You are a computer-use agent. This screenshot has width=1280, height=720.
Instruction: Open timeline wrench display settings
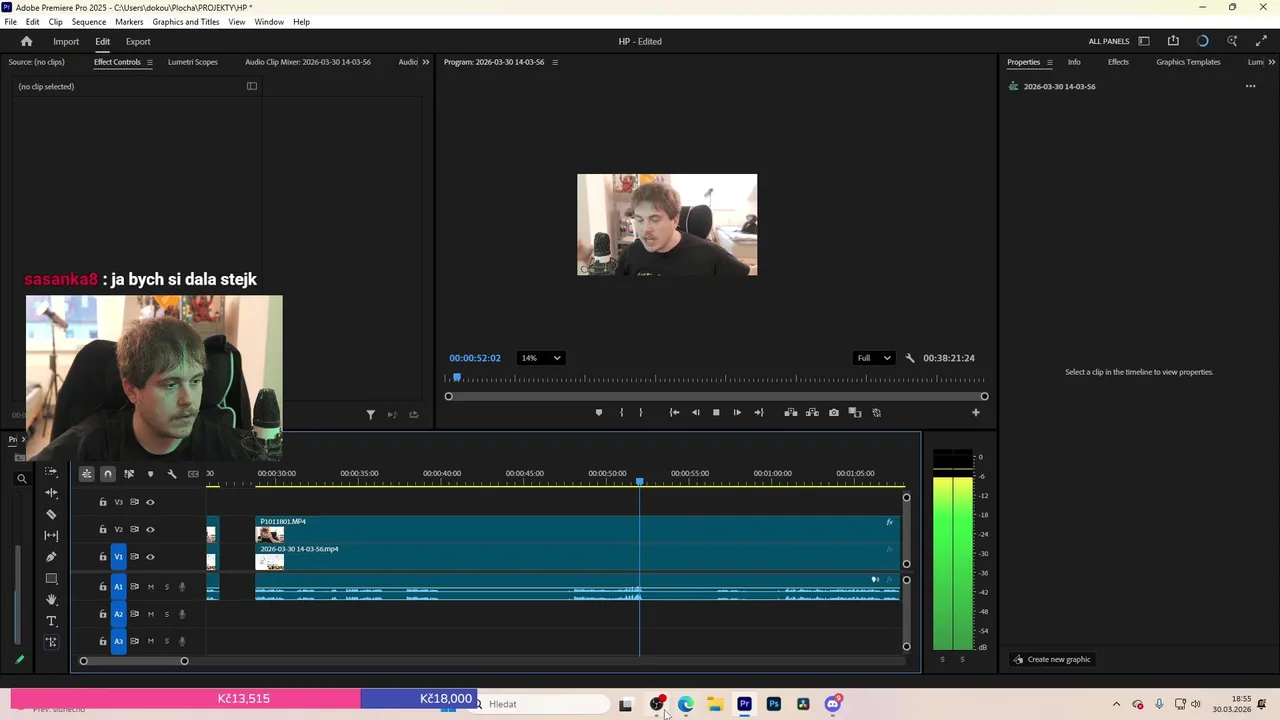(x=172, y=474)
